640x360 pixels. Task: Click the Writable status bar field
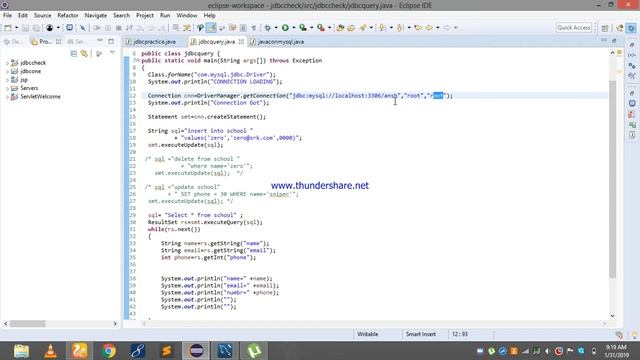tap(367, 334)
